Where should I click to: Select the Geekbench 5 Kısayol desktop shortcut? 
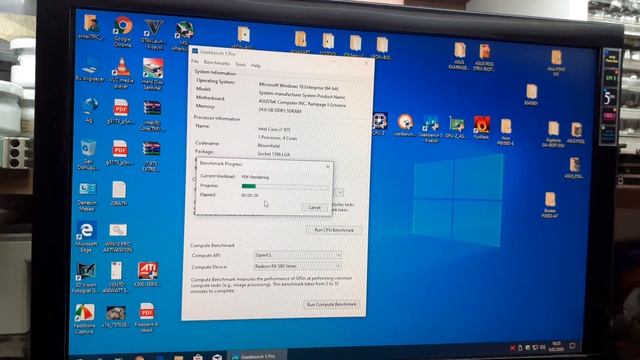coord(431,129)
